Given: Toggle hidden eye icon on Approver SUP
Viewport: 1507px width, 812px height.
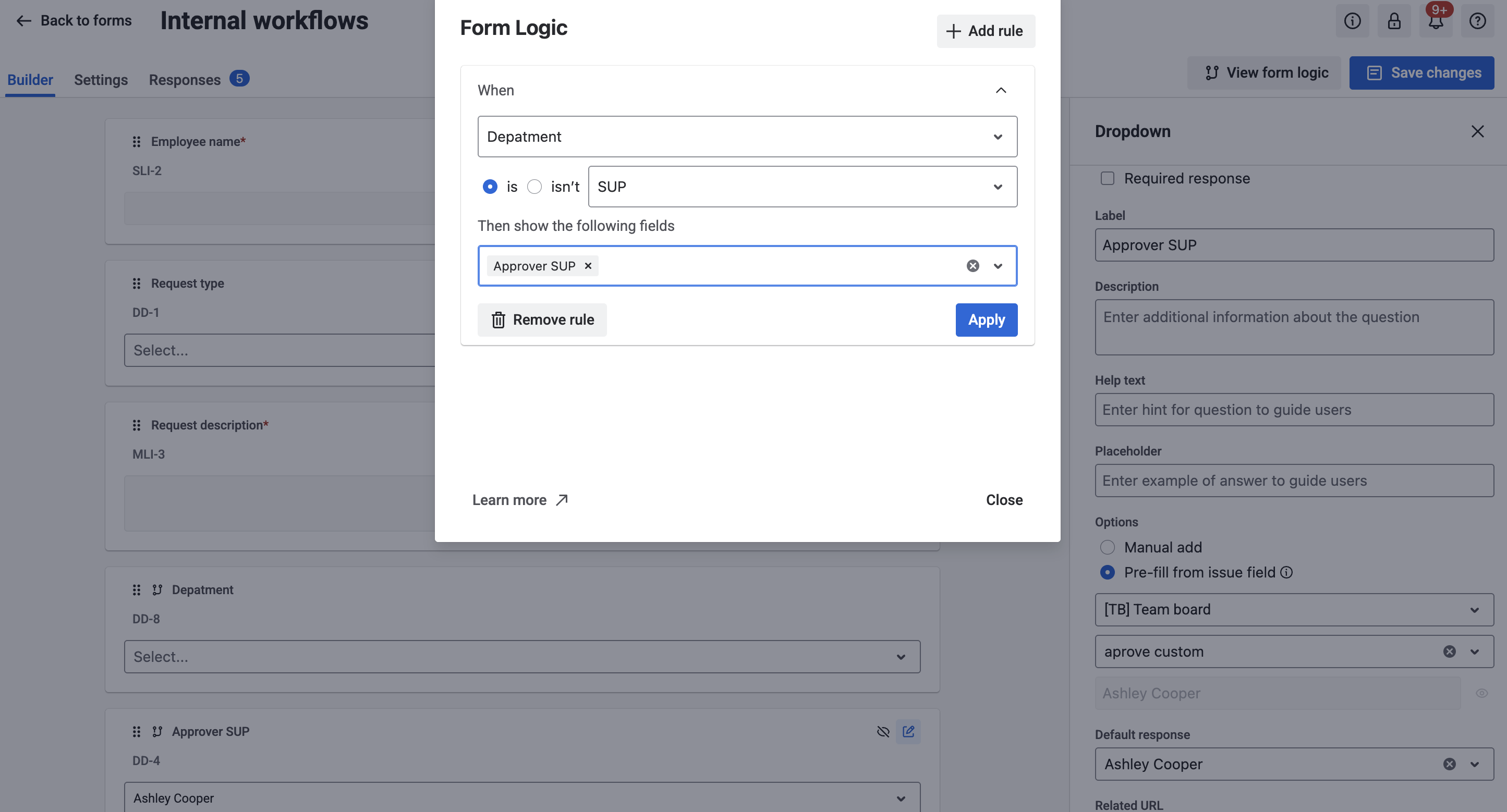Looking at the screenshot, I should [883, 731].
